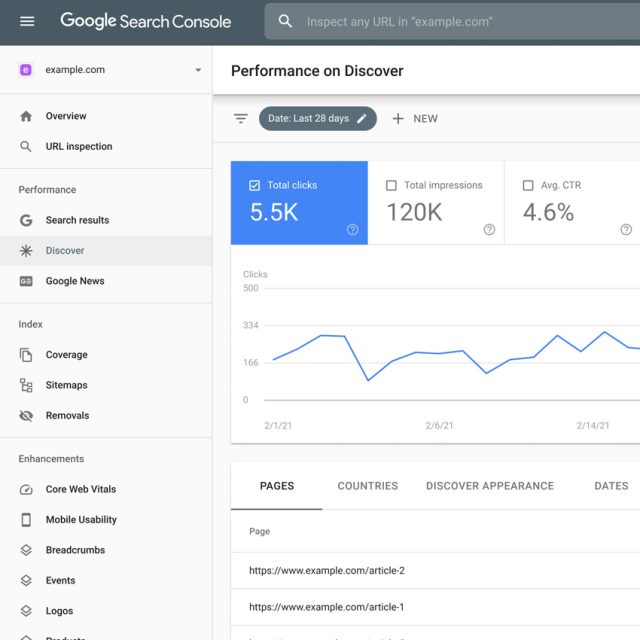Uncheck the Total clicks checkbox

(254, 185)
